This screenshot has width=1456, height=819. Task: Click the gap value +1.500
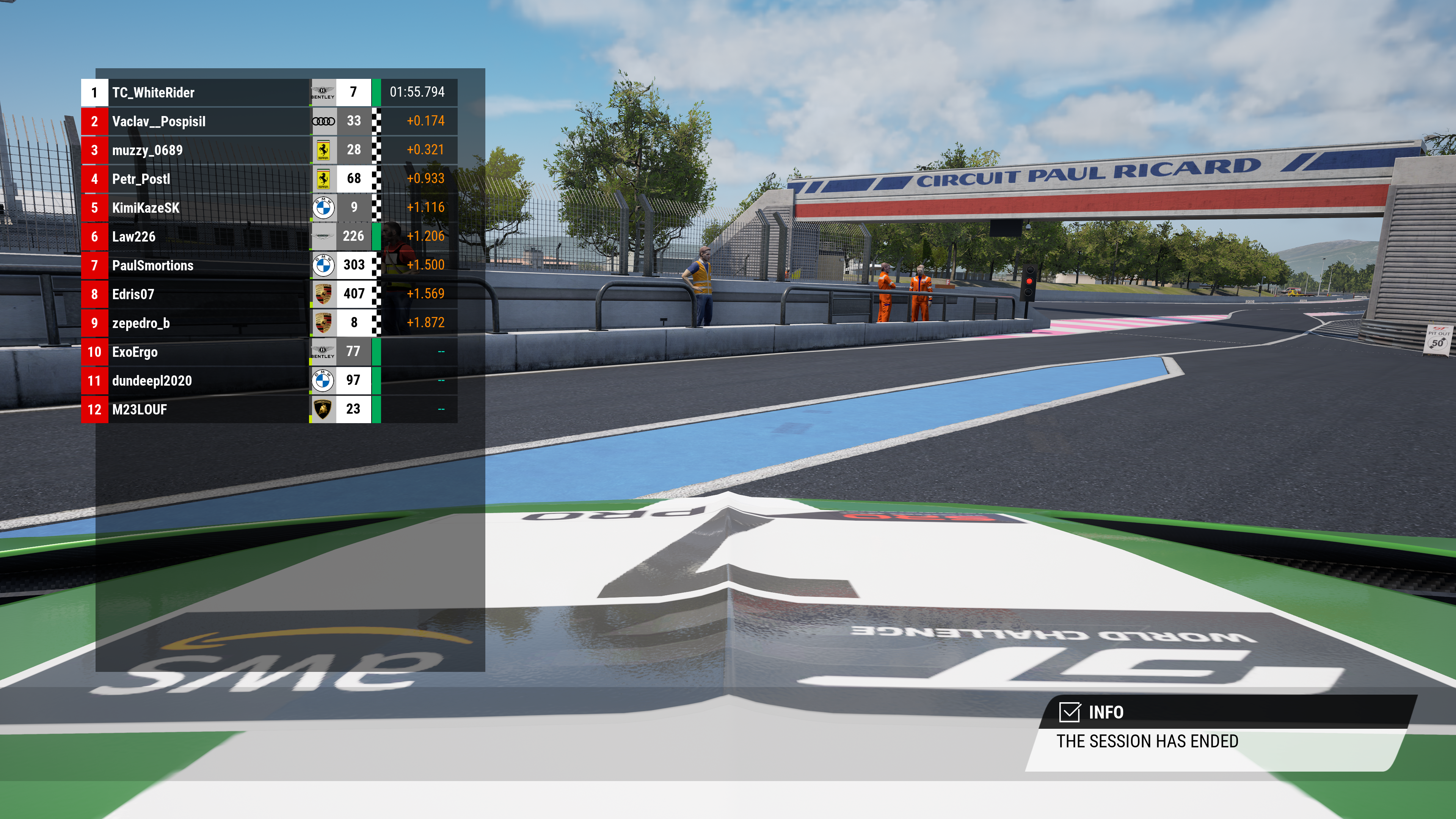click(x=425, y=265)
